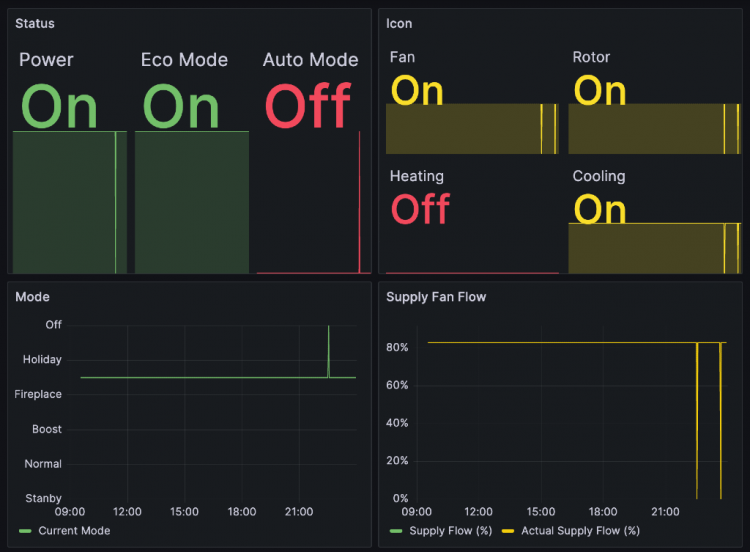Click the green Current Mode legend color swatch
The height and width of the screenshot is (552, 750).
coord(25,531)
